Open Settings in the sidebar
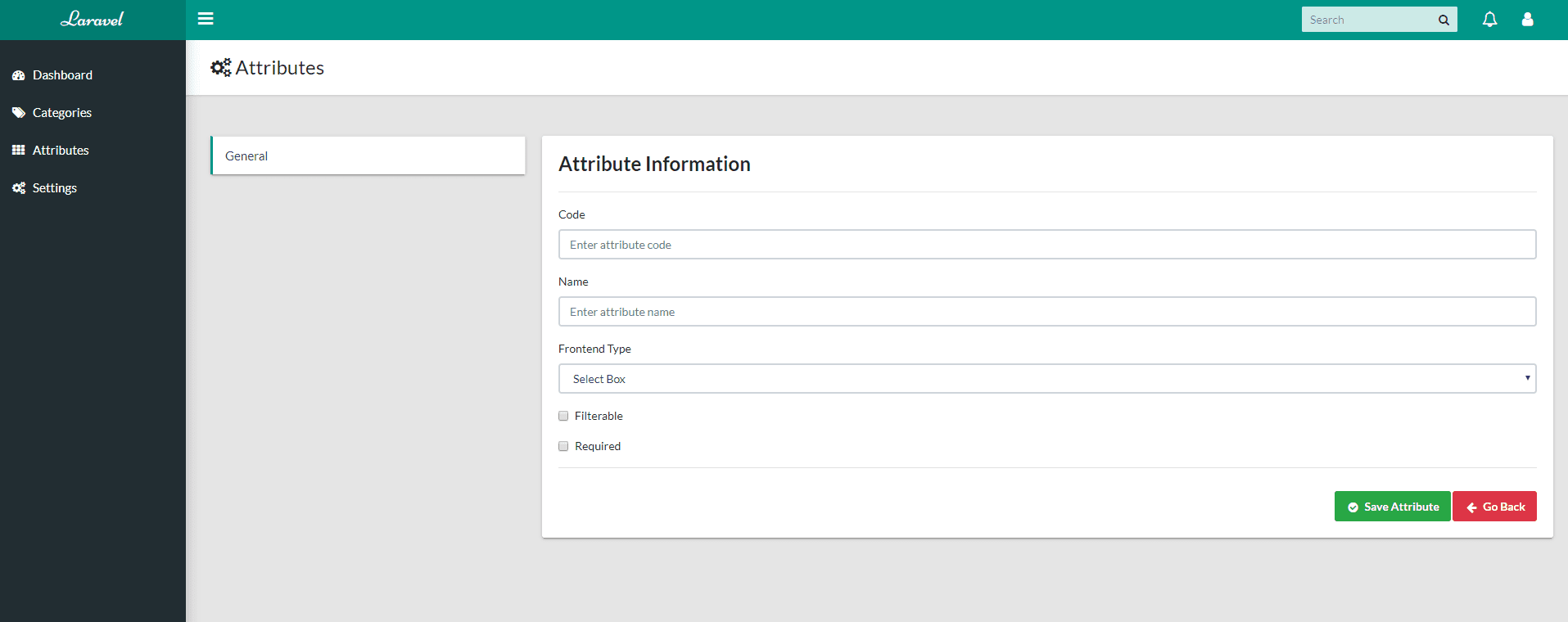This screenshot has width=1568, height=622. [x=93, y=188]
